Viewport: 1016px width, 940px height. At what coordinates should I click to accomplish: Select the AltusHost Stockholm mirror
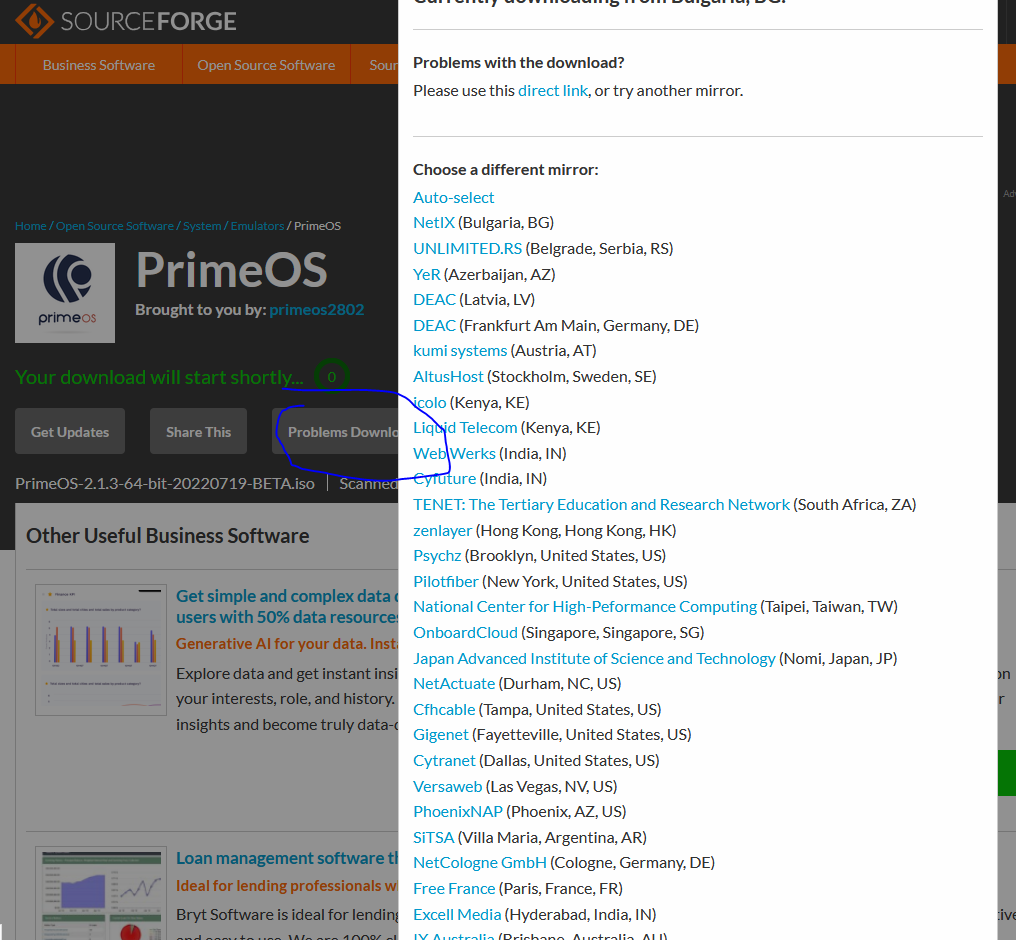coord(448,377)
